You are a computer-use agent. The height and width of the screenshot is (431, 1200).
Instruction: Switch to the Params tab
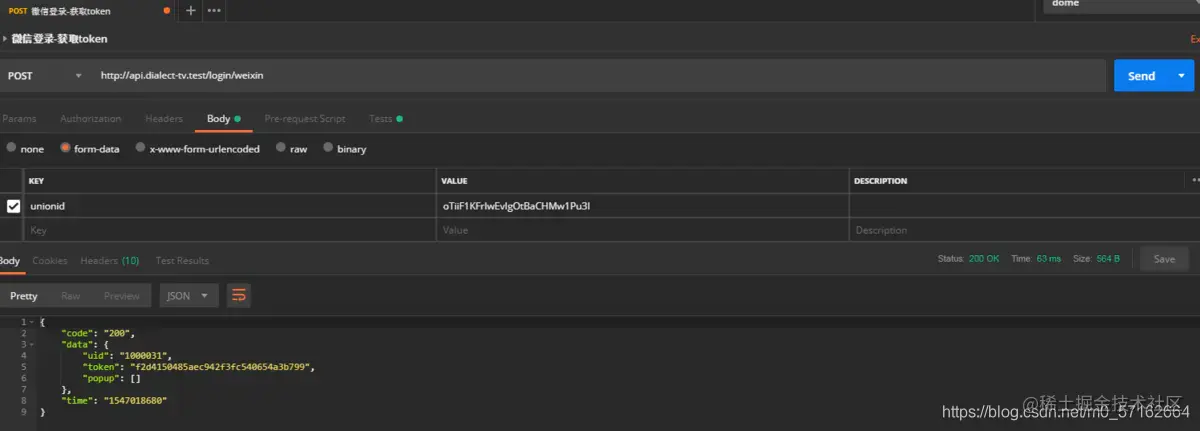[19, 118]
